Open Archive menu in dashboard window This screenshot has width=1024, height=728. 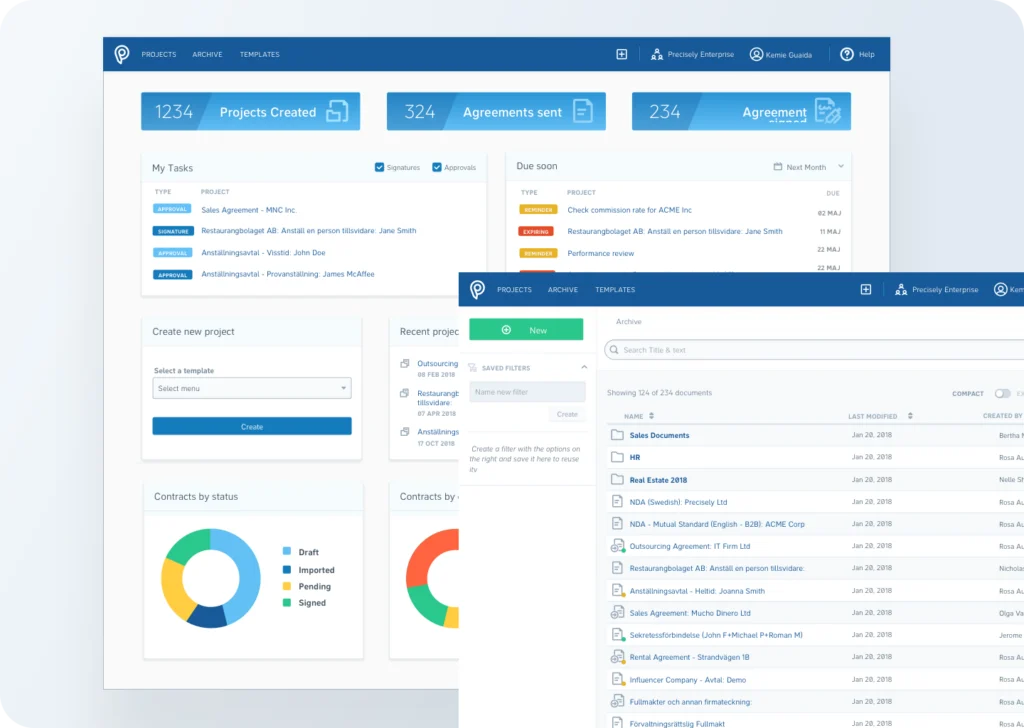pos(207,54)
